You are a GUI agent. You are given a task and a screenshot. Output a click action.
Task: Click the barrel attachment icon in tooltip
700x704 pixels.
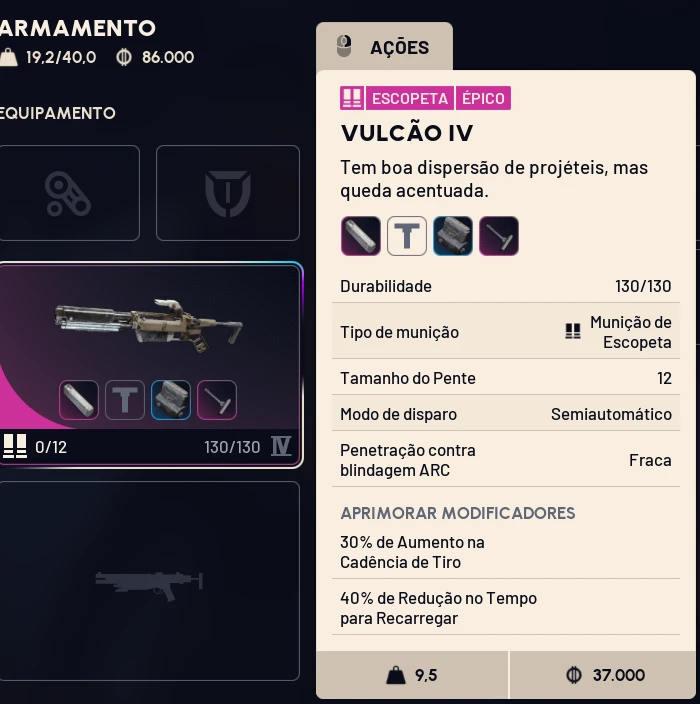click(x=361, y=236)
